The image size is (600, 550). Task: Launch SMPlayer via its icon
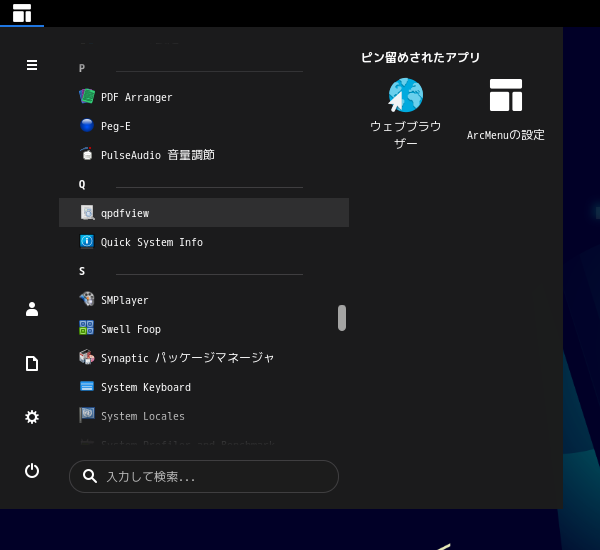click(87, 299)
